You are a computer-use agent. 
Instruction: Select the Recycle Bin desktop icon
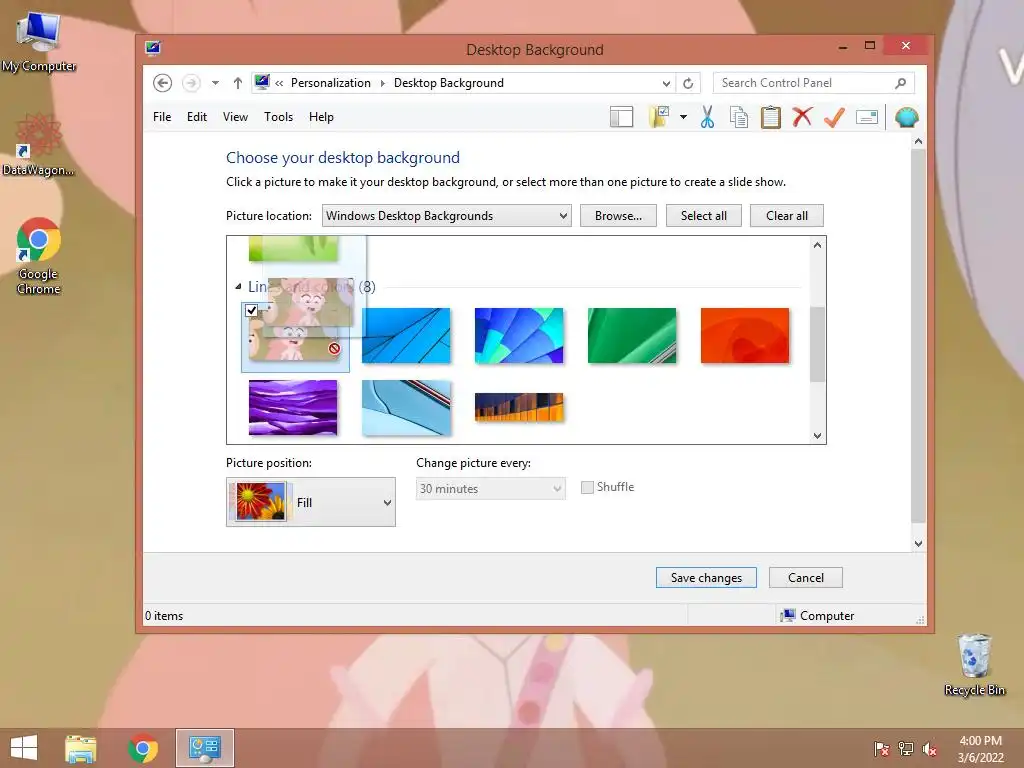pyautogui.click(x=974, y=665)
